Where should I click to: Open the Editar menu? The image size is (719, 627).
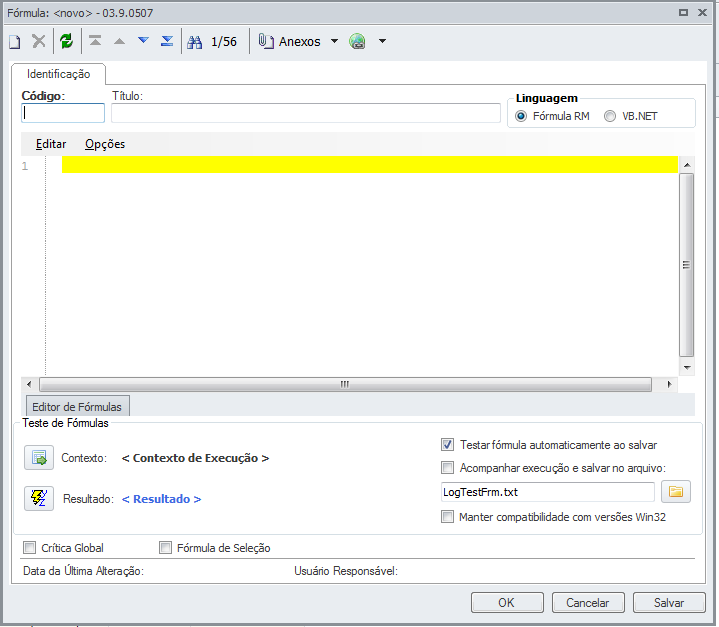pyautogui.click(x=51, y=144)
